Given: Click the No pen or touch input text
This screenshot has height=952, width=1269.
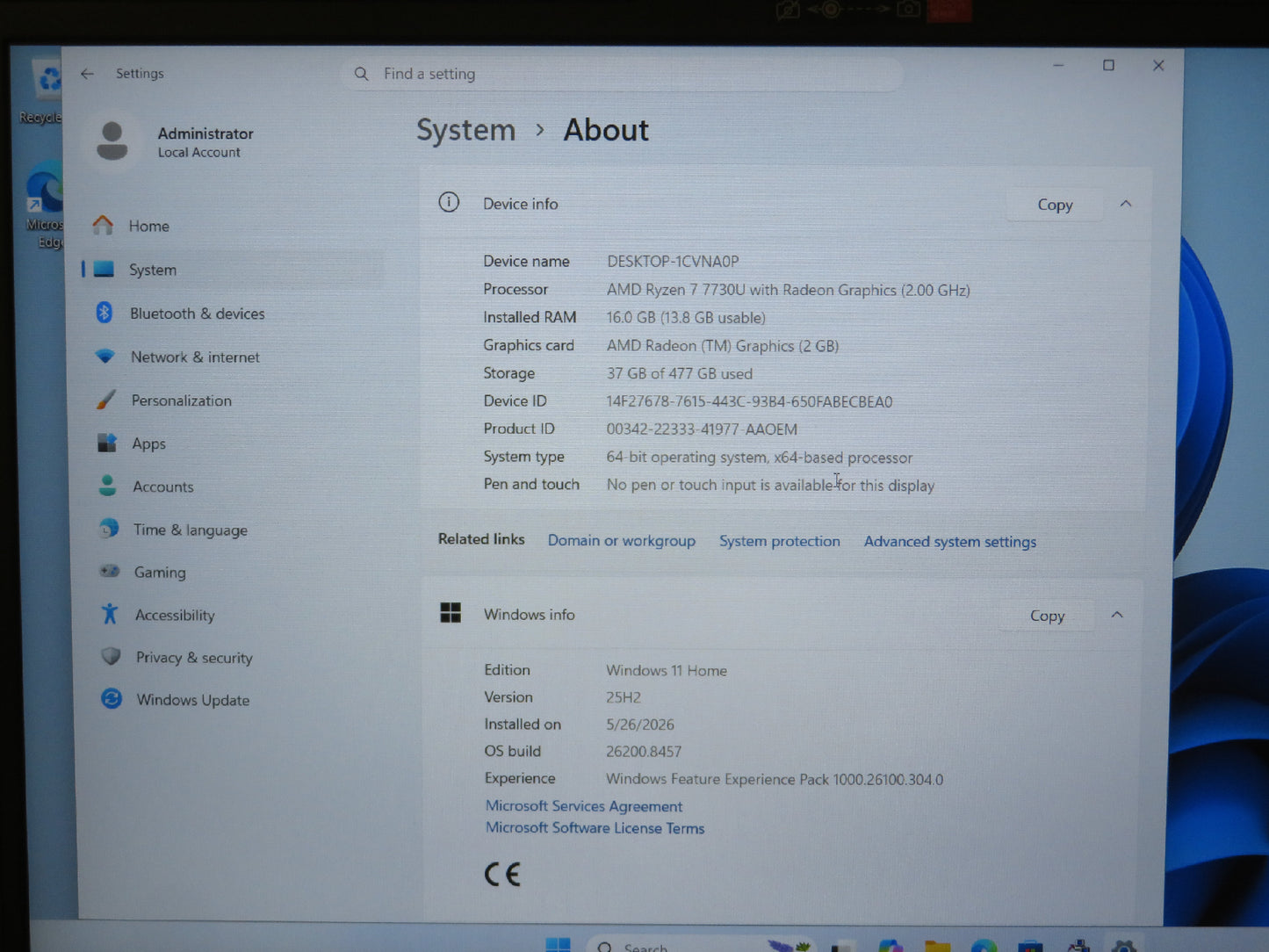Looking at the screenshot, I should 770,485.
